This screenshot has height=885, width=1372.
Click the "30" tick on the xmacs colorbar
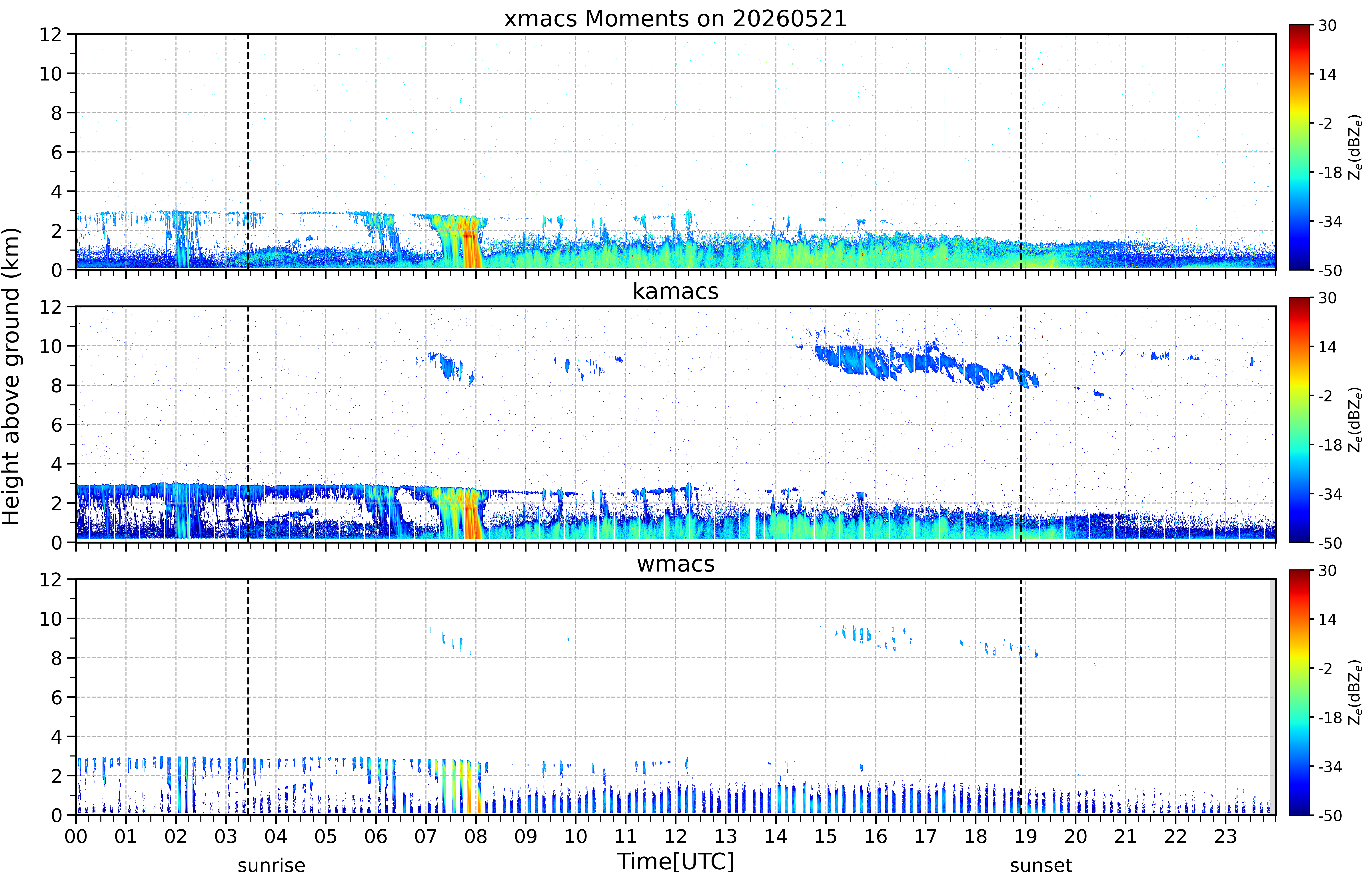pos(1327,25)
